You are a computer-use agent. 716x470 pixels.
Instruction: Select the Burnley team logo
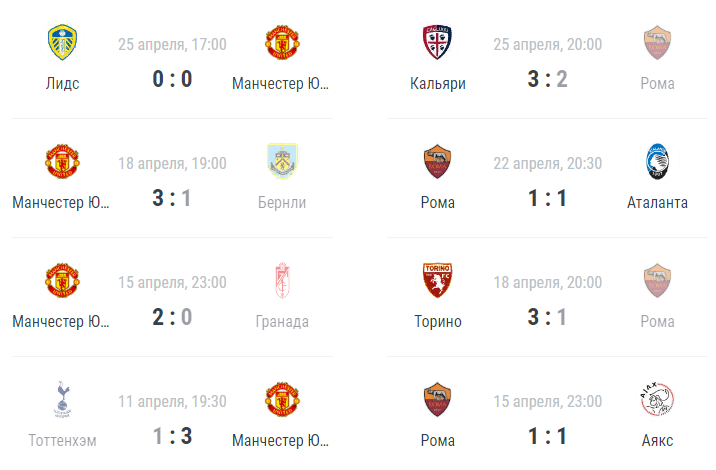click(282, 161)
